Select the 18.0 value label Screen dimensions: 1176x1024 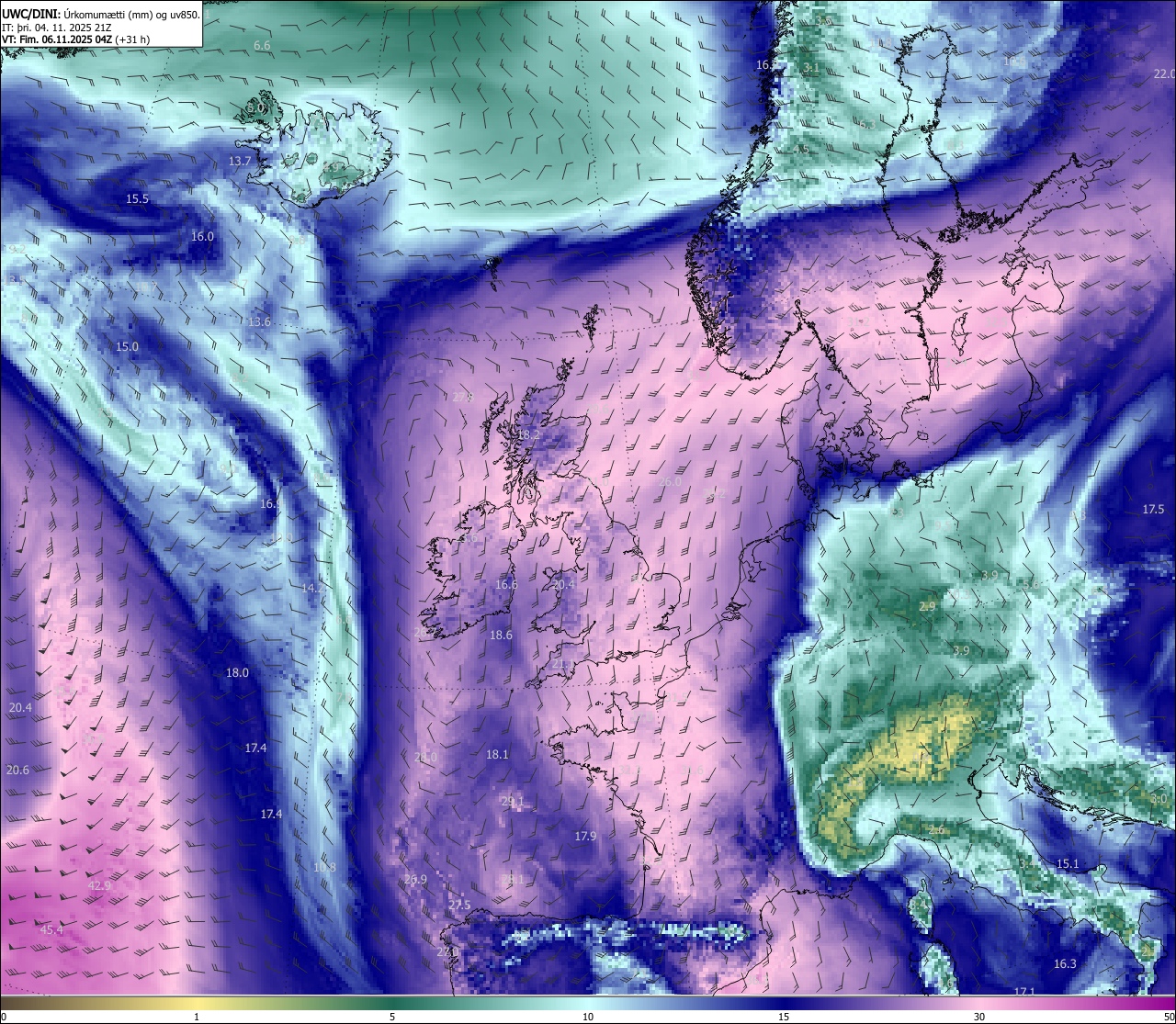click(237, 672)
